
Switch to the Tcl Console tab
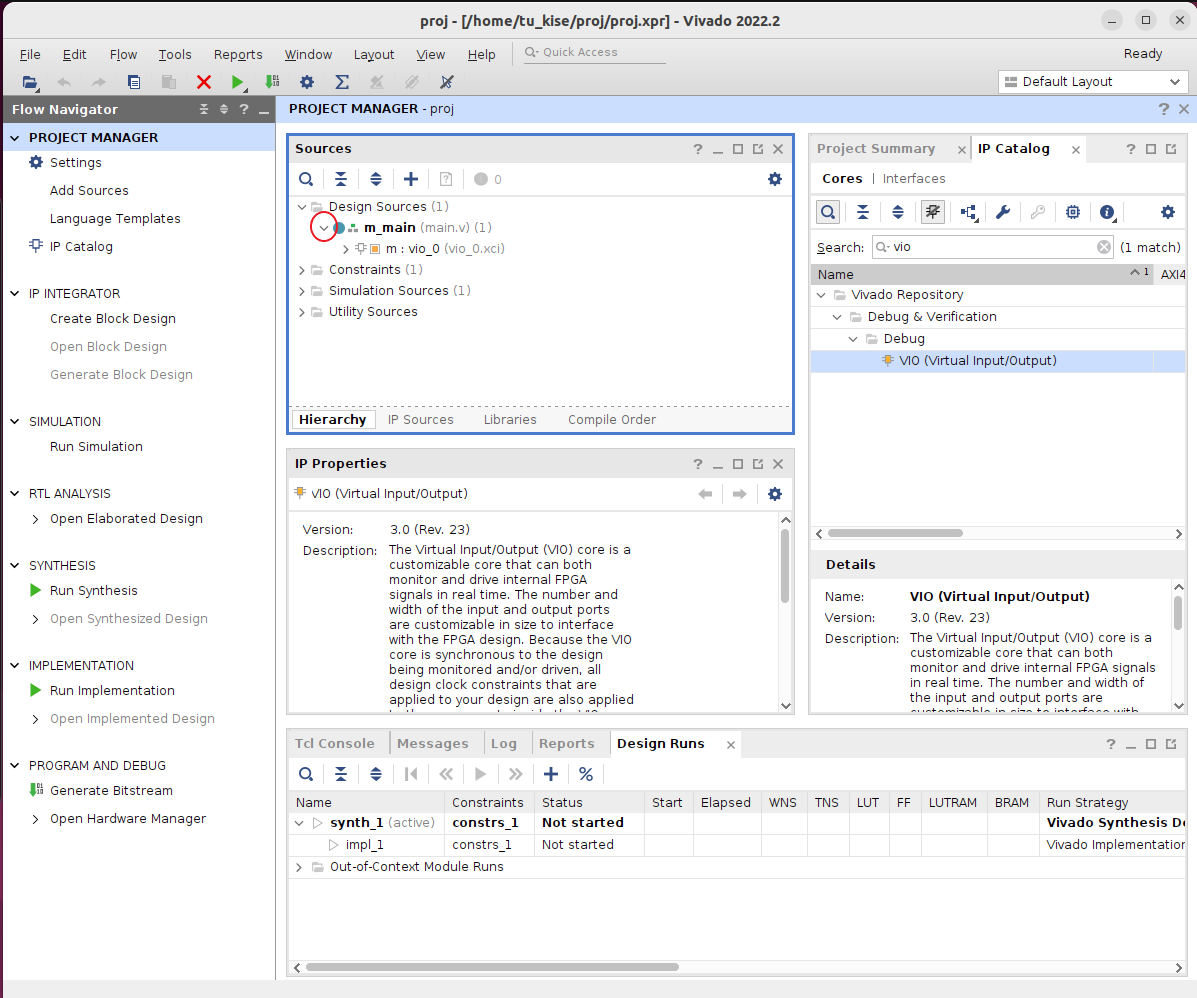(335, 744)
